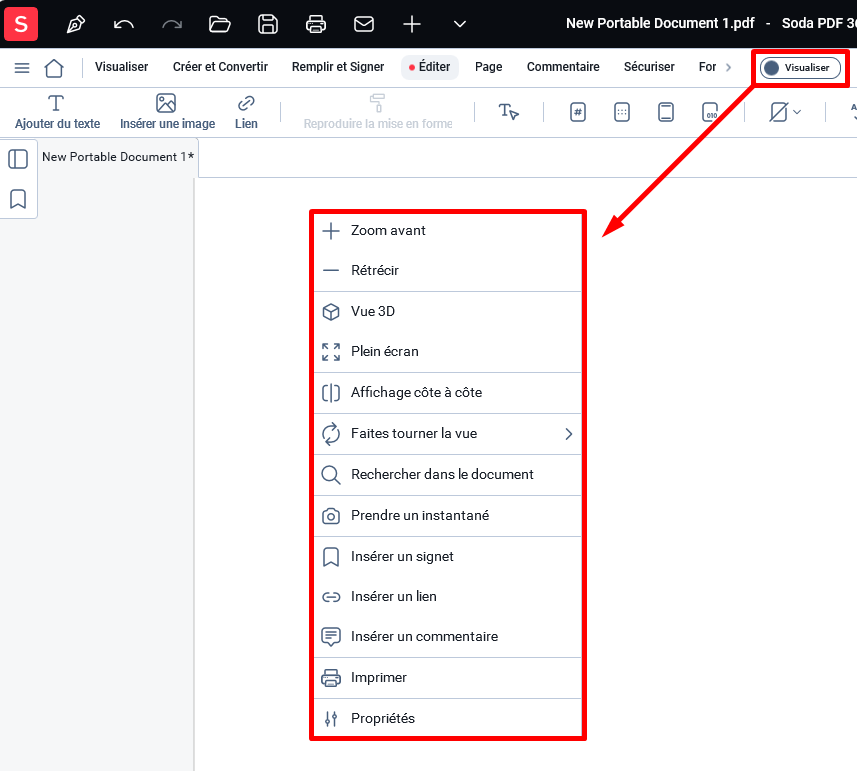Select the text selection cursor tool
The image size is (857, 771).
tap(508, 112)
